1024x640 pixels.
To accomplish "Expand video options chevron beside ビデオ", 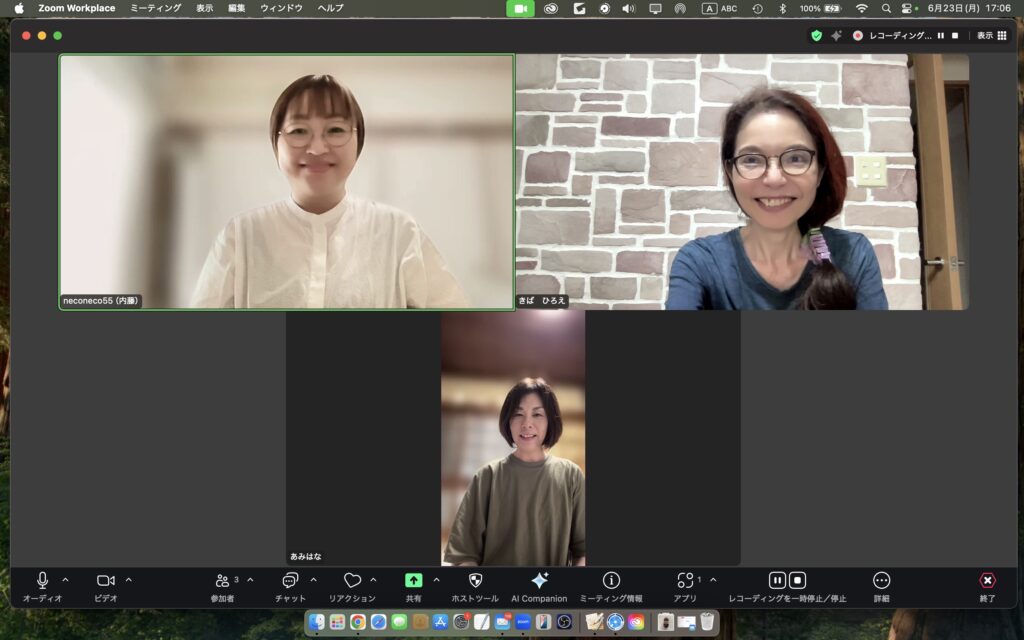I will [128, 580].
